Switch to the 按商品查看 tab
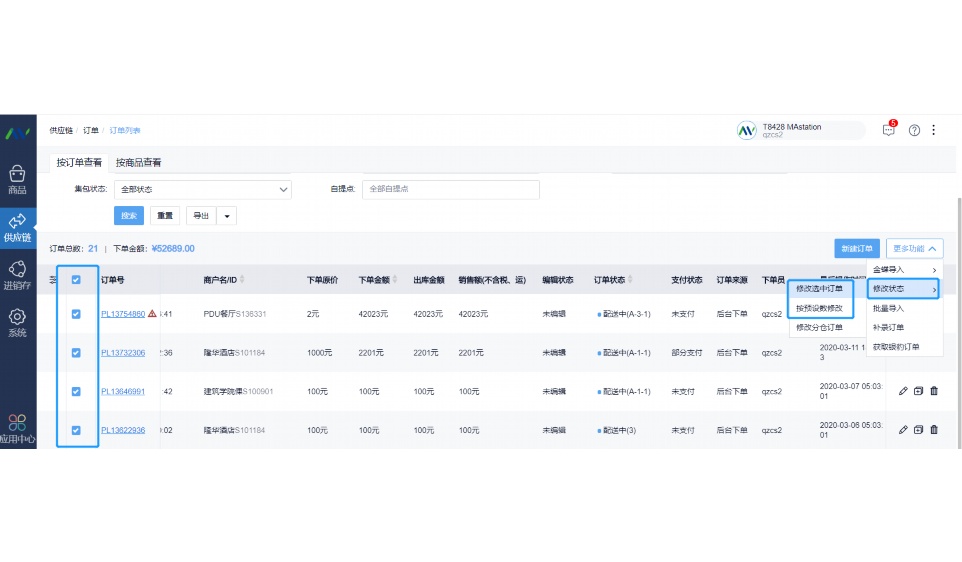 138,162
